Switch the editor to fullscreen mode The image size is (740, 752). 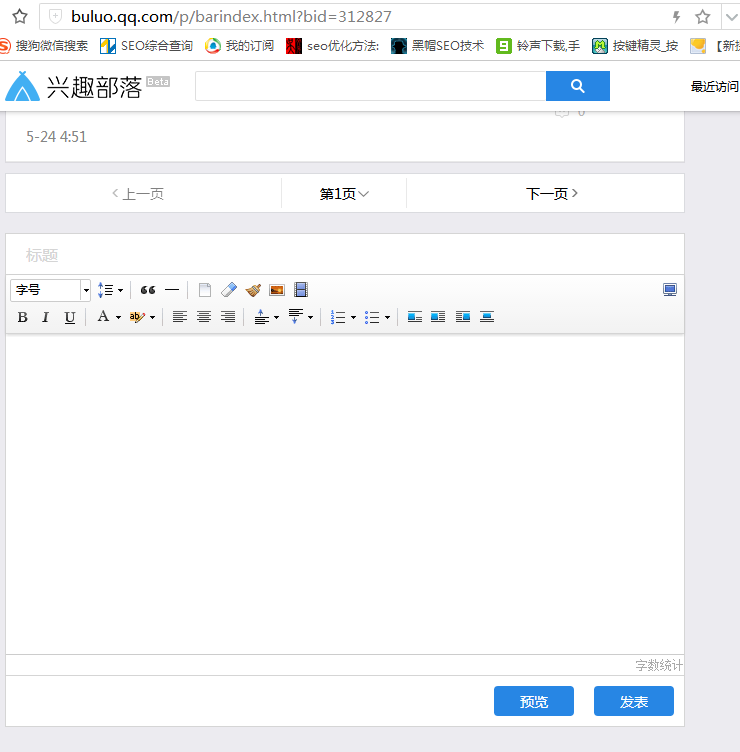670,290
